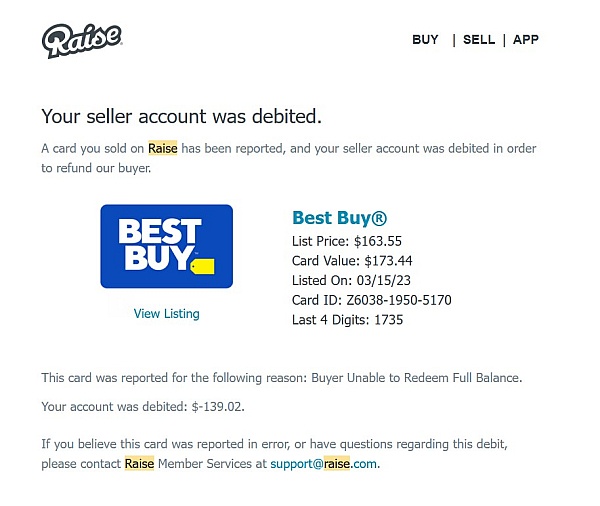Click the 'Your seller account was debited' heading
Viewport: 600px width, 506px height.
(181, 116)
